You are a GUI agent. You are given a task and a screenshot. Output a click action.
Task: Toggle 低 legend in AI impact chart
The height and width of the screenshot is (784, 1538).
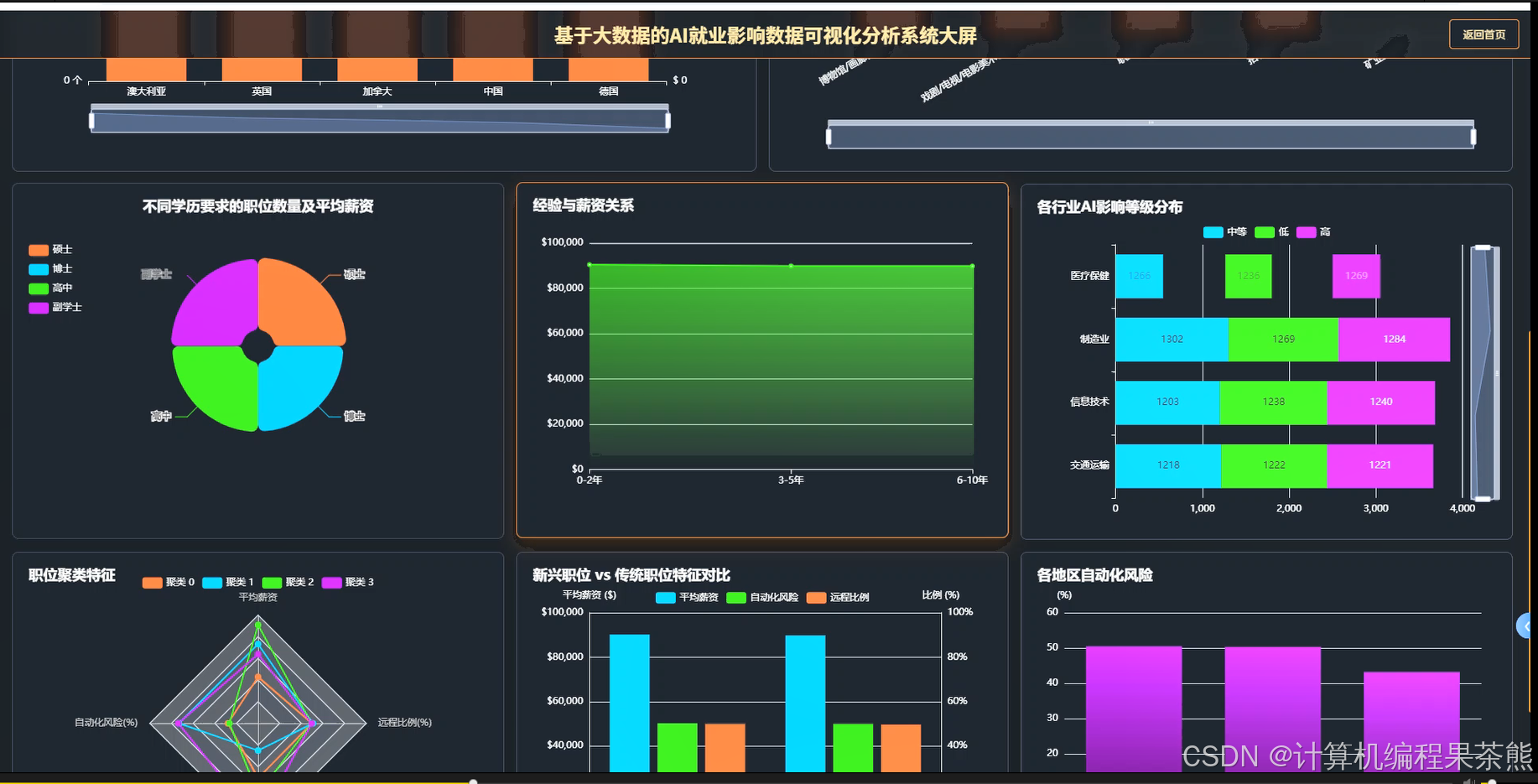(1271, 232)
